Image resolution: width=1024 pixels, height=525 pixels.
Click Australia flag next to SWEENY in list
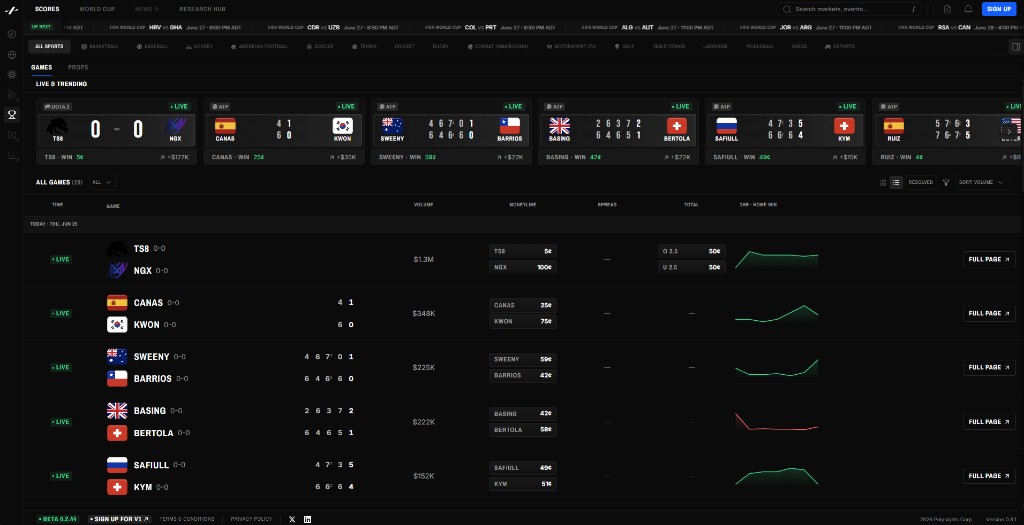click(x=117, y=357)
